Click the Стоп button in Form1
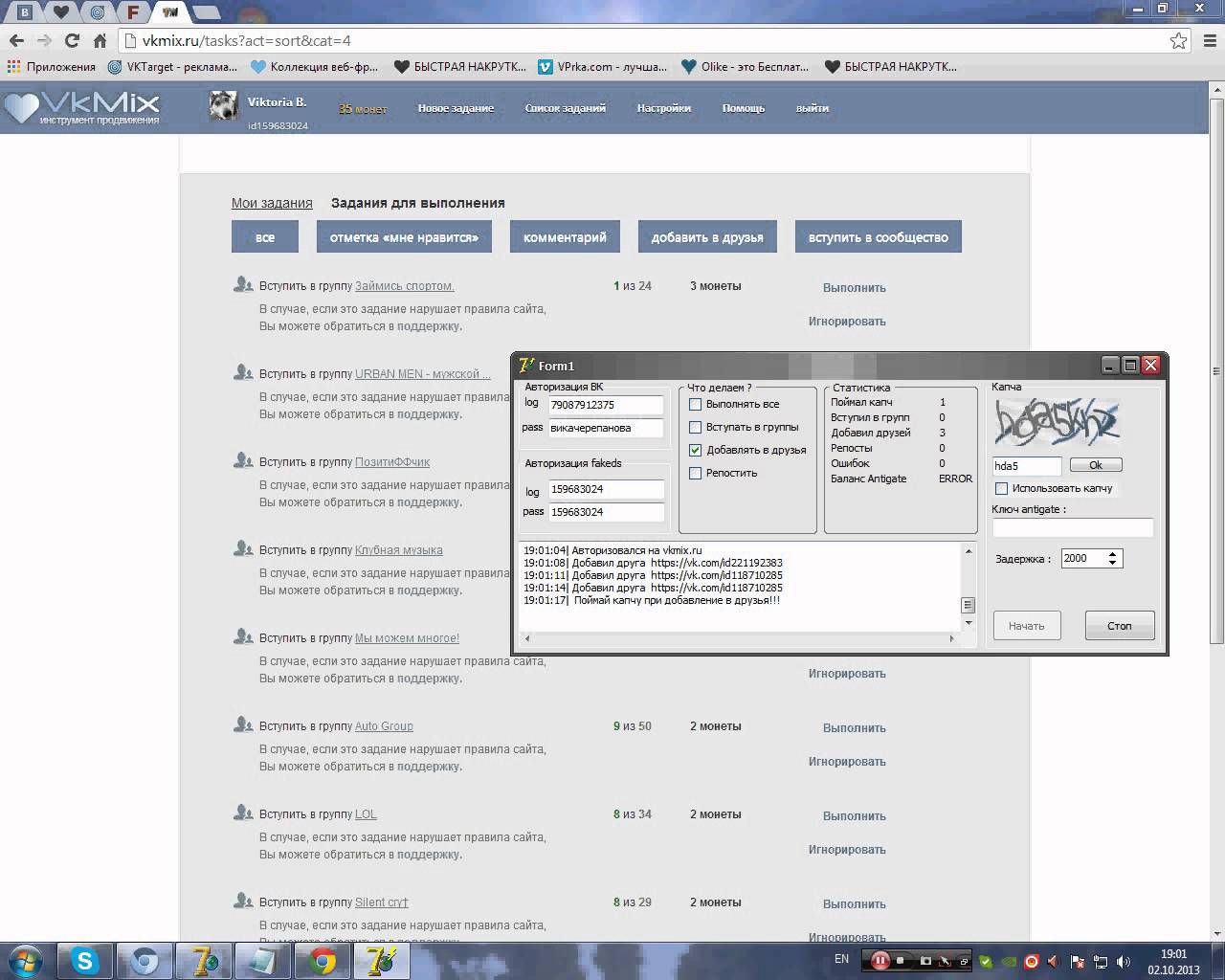Image resolution: width=1225 pixels, height=980 pixels. [1120, 626]
